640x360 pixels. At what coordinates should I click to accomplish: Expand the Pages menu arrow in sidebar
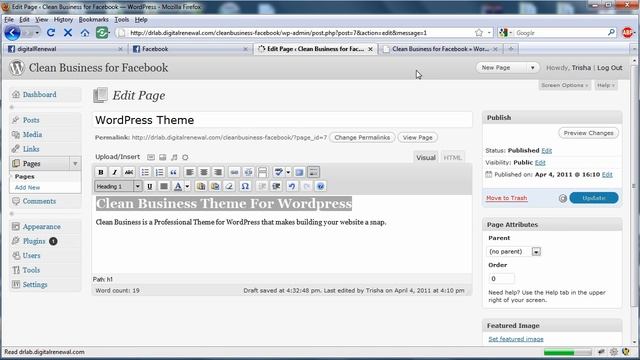point(75,164)
